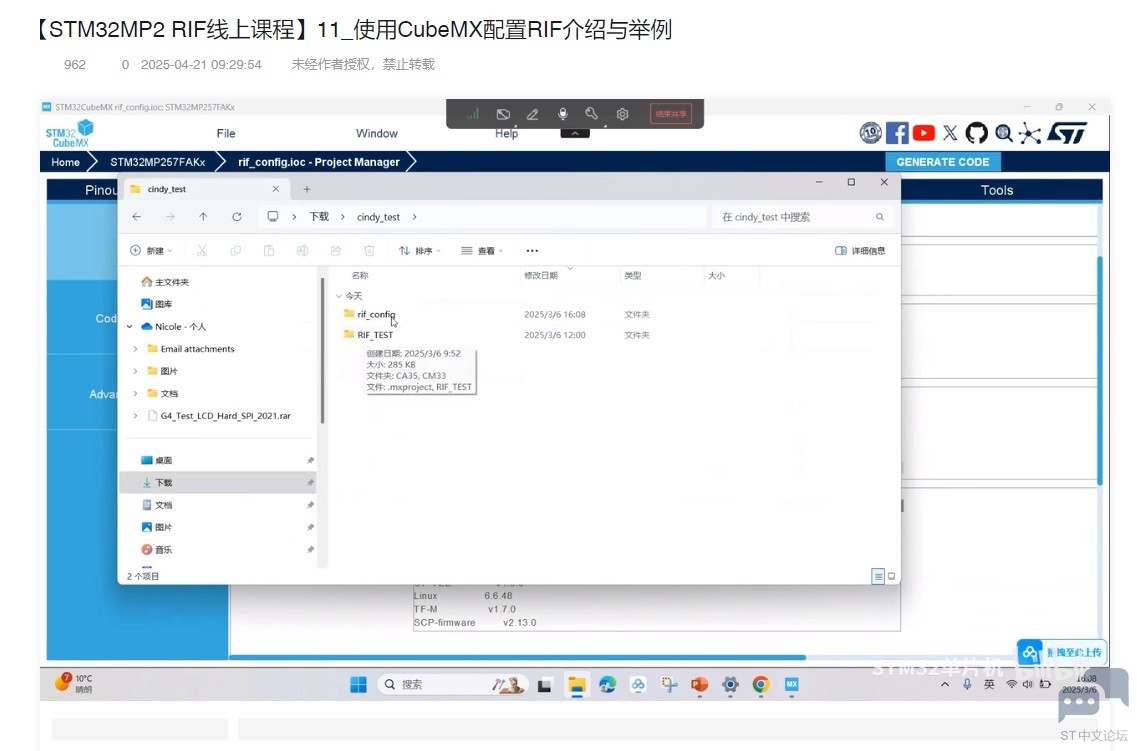Screen dimensions: 1137x751
Task: Switch to large icons view toggle
Action: (892, 576)
